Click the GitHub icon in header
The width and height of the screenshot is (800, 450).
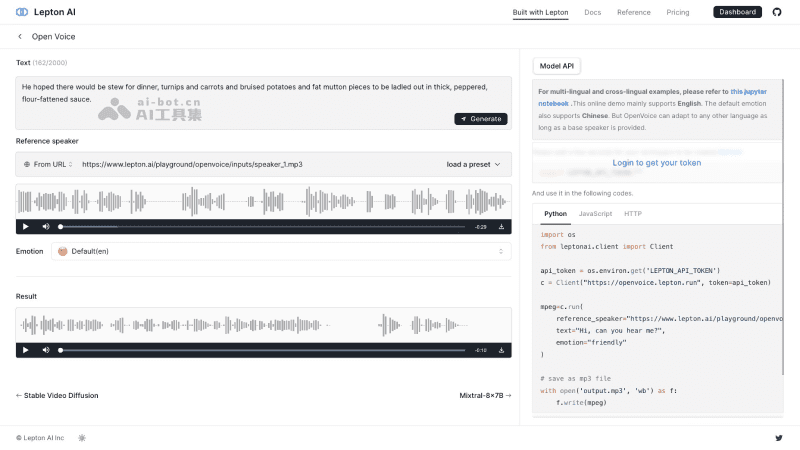pyautogui.click(x=778, y=12)
